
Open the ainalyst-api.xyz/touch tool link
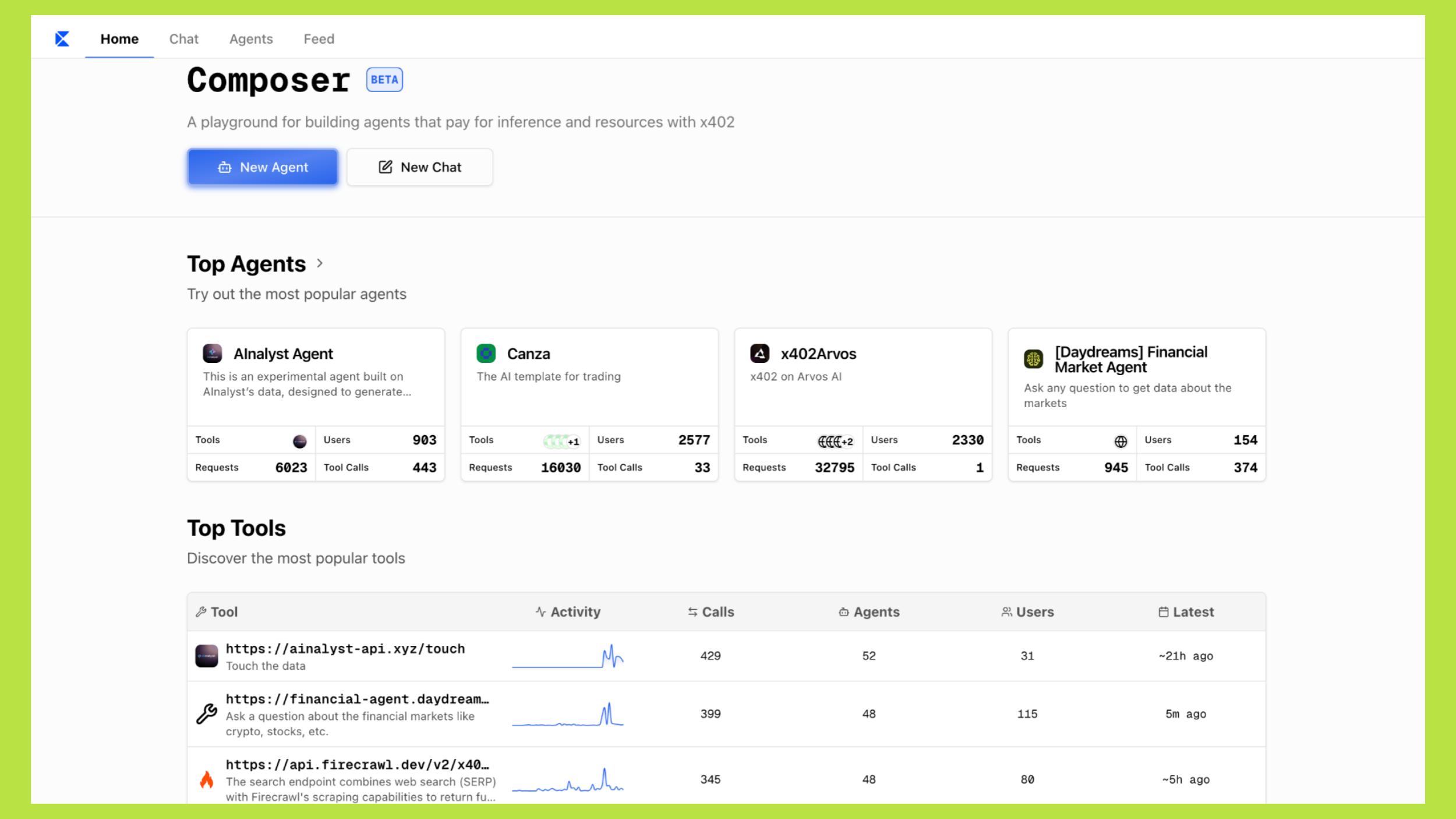[x=345, y=649]
